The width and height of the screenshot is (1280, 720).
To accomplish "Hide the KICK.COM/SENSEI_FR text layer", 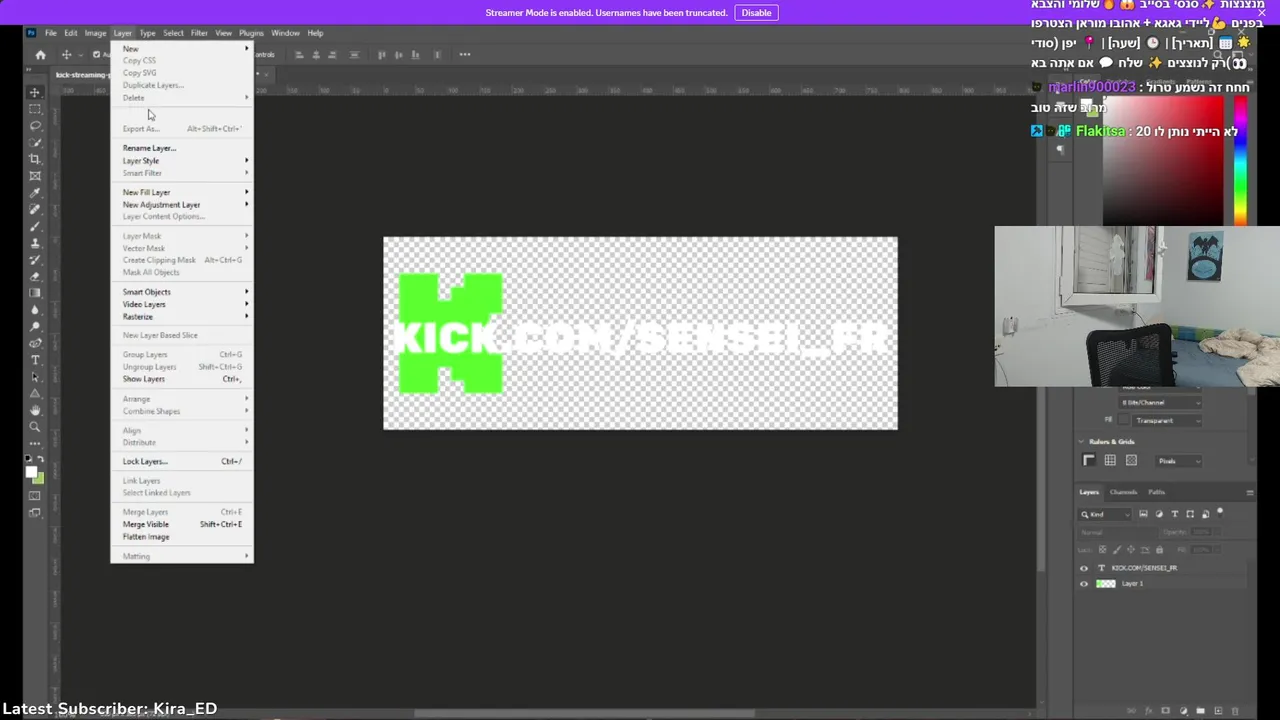I will pos(1084,568).
